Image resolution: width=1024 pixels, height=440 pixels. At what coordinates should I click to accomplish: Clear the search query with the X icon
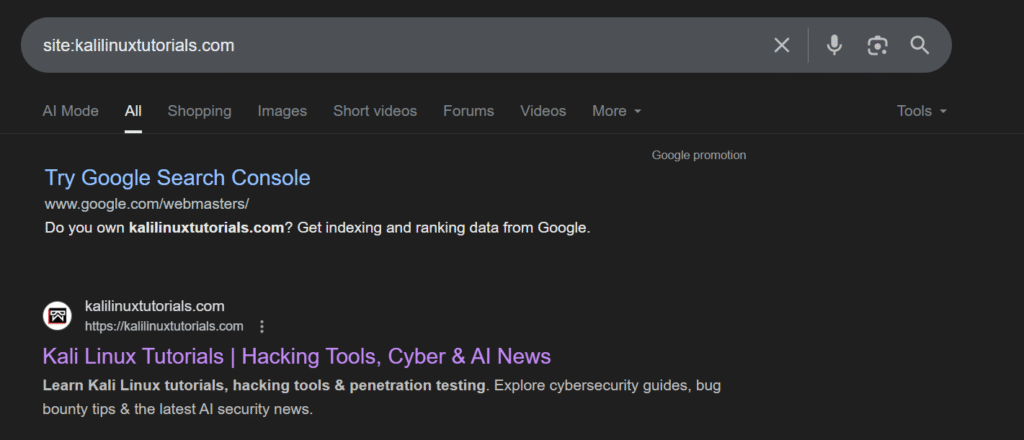(782, 45)
